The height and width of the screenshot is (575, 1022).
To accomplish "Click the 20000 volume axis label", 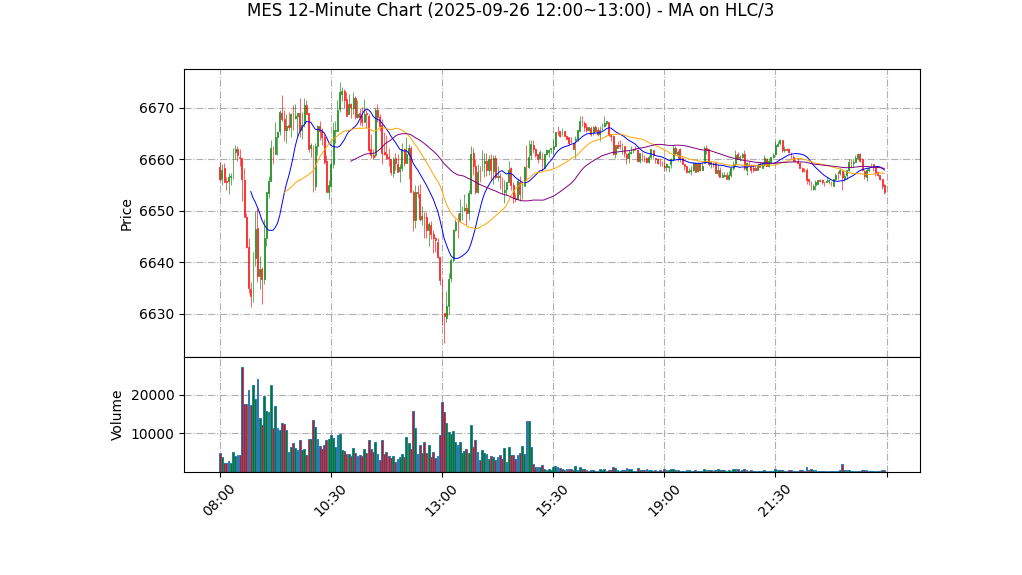I will coord(153,396).
